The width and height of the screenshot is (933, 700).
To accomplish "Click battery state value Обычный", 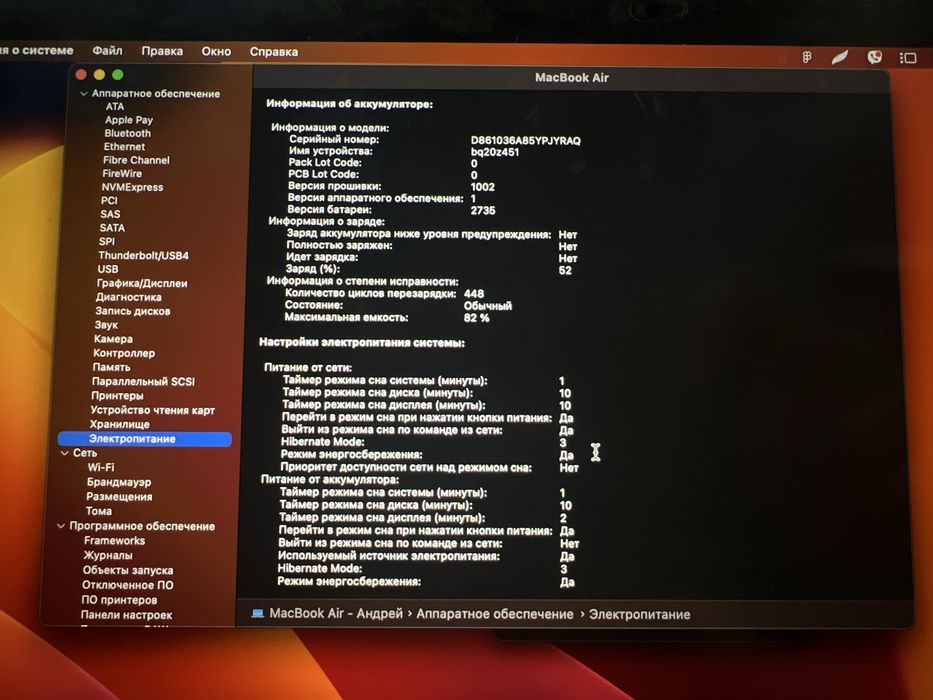I will (x=488, y=306).
